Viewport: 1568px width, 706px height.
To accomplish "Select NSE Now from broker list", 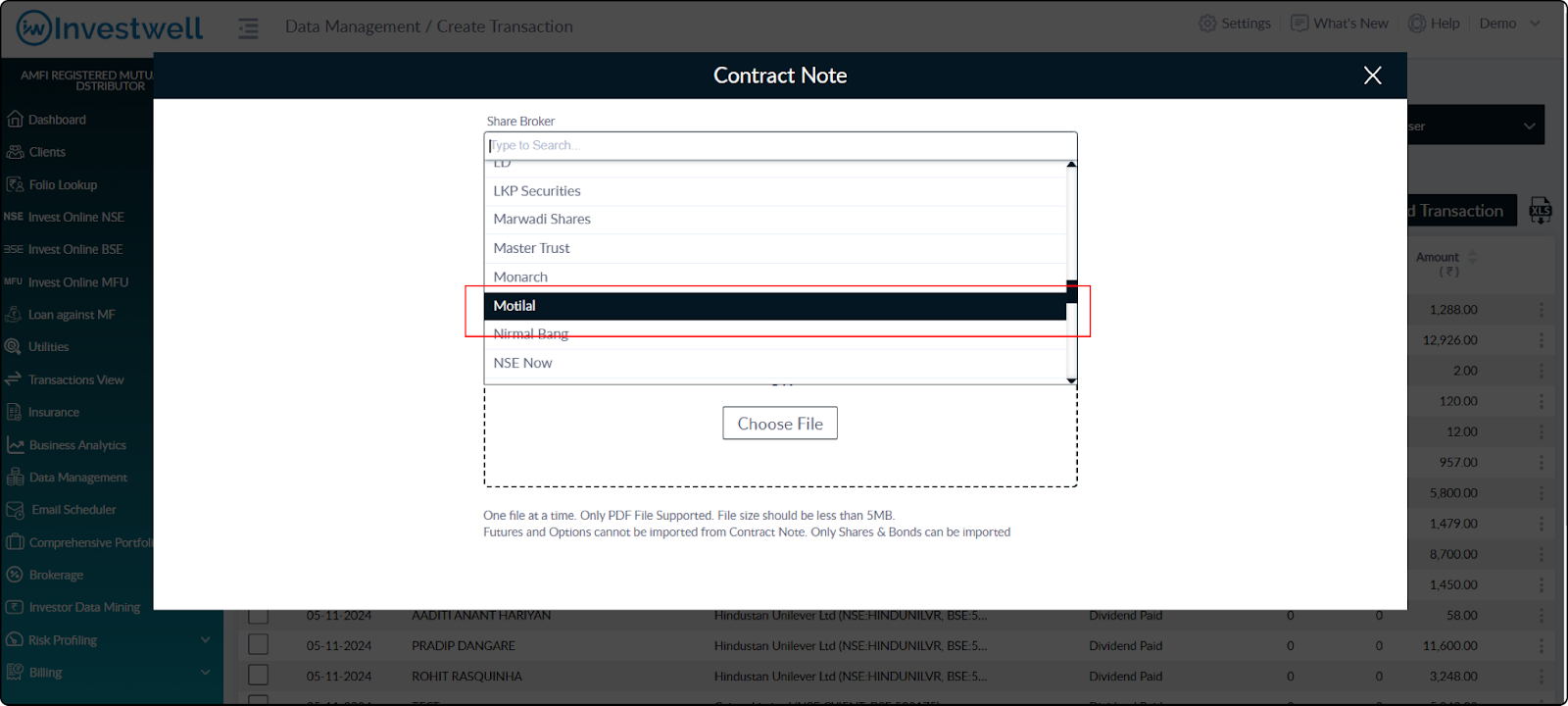I will pyautogui.click(x=775, y=363).
